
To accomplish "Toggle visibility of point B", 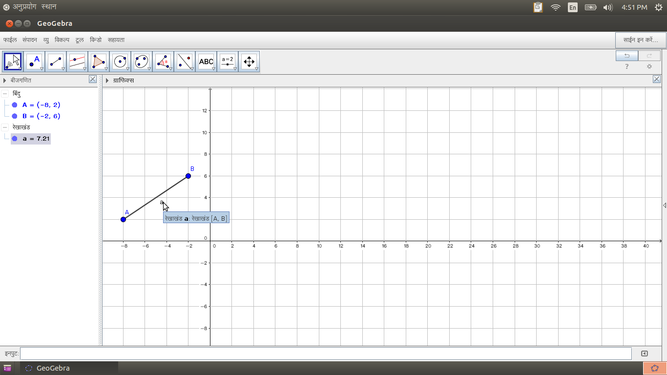I will coord(14,116).
